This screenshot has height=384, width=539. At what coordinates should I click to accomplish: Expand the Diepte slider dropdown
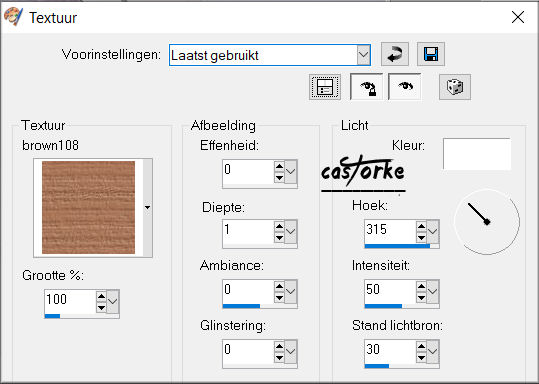coord(291,231)
